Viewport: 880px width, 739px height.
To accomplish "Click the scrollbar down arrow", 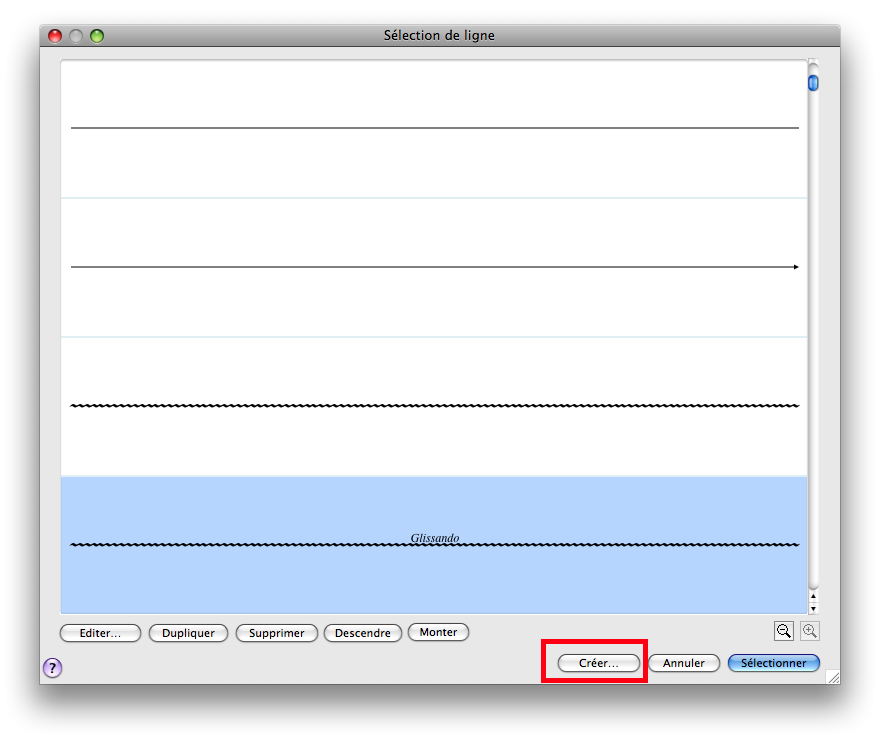I will (813, 608).
